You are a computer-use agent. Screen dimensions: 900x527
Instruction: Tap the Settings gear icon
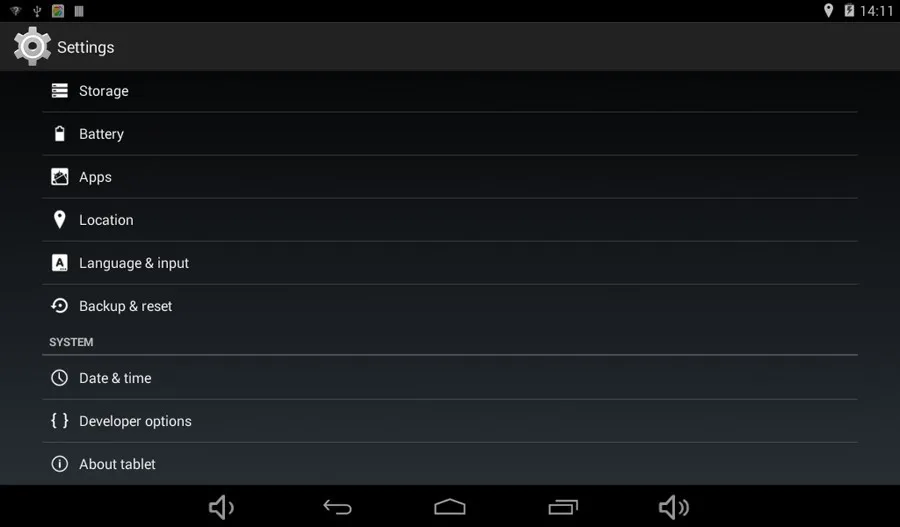(32, 46)
